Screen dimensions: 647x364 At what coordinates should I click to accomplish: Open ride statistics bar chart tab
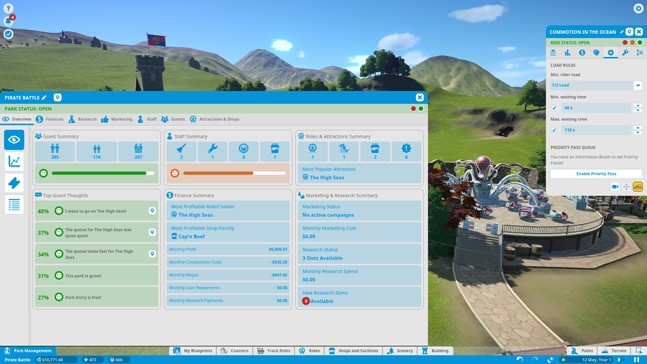pyautogui.click(x=567, y=52)
